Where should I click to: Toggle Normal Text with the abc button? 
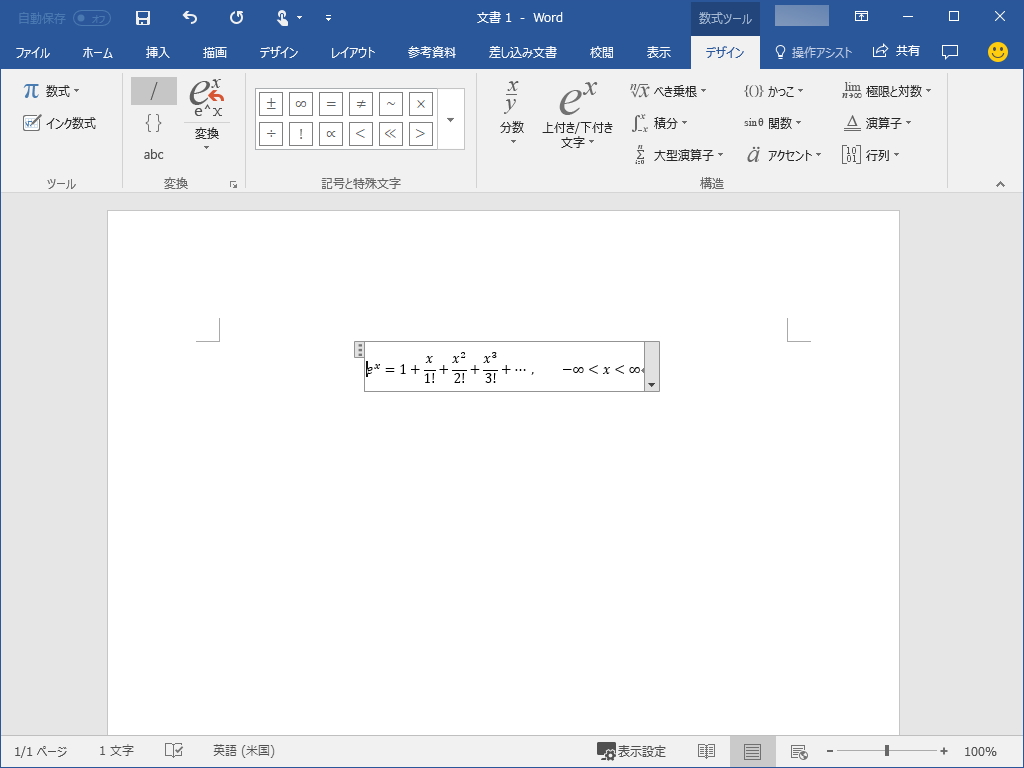(x=153, y=155)
